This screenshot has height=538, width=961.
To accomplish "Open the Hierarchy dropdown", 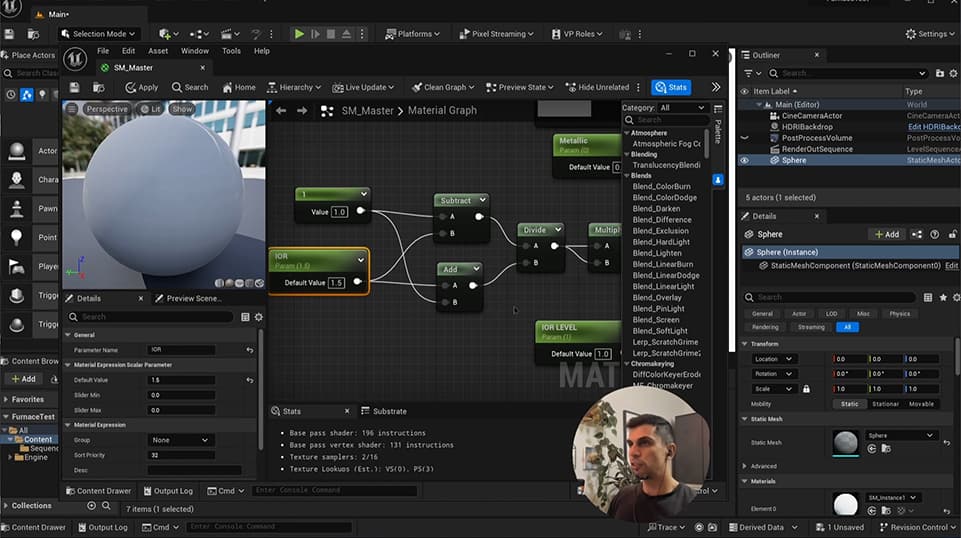I will point(294,87).
